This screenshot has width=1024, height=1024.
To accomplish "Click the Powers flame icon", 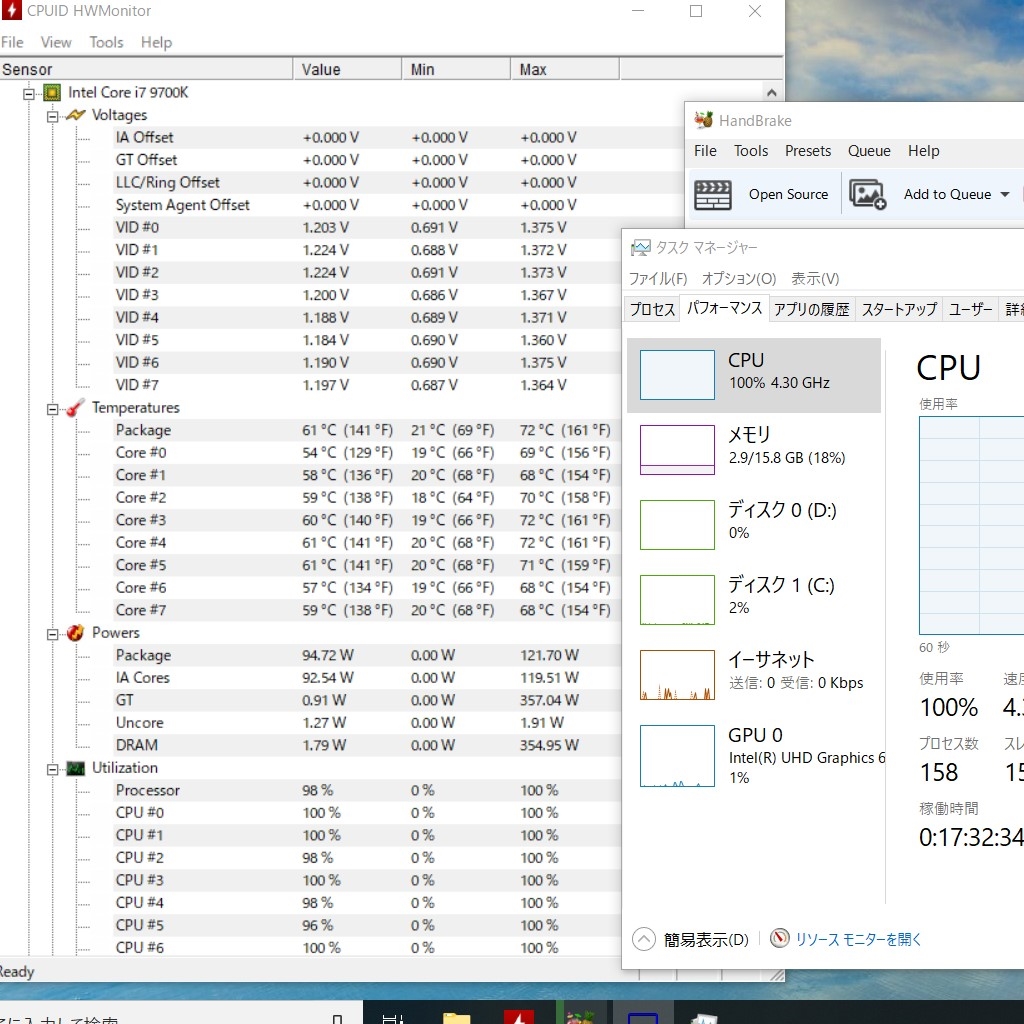I will pyautogui.click(x=76, y=632).
